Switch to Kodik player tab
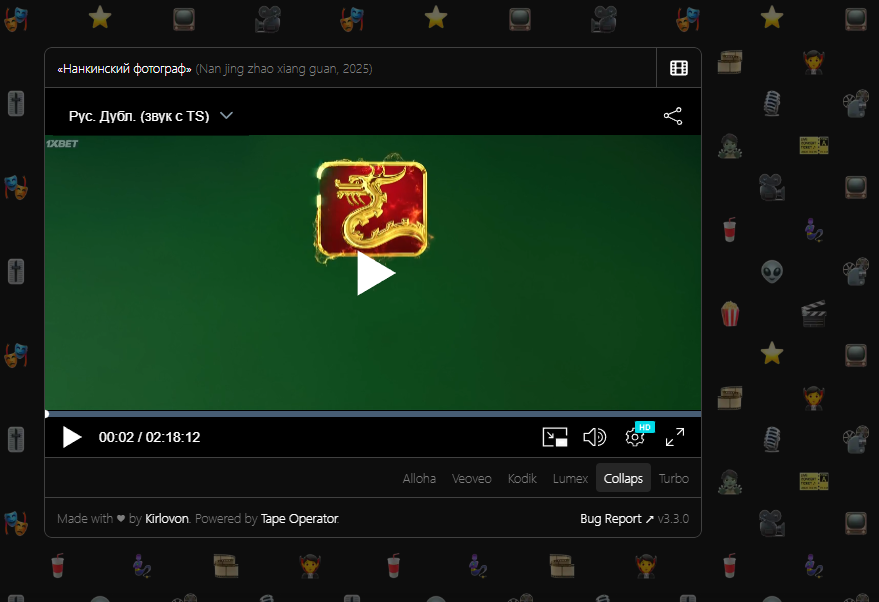Screen dimensions: 879x602 coord(522,478)
